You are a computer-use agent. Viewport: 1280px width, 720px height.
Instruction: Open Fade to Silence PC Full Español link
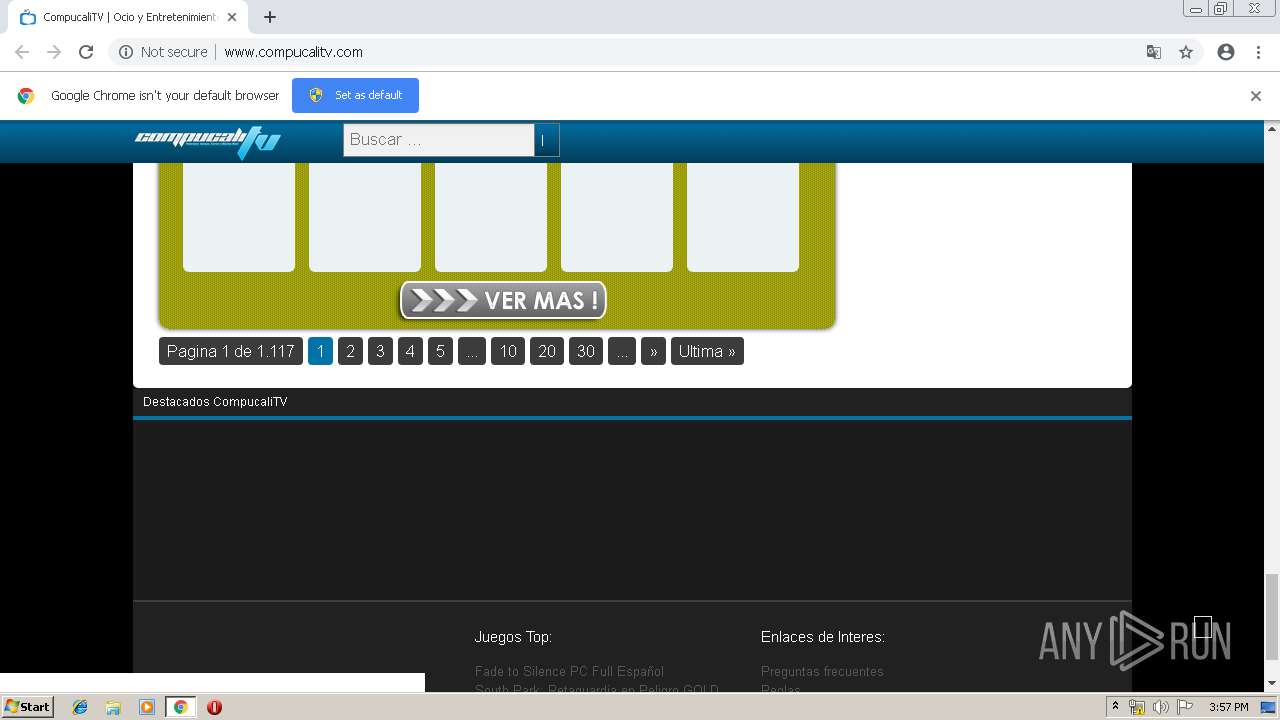569,671
